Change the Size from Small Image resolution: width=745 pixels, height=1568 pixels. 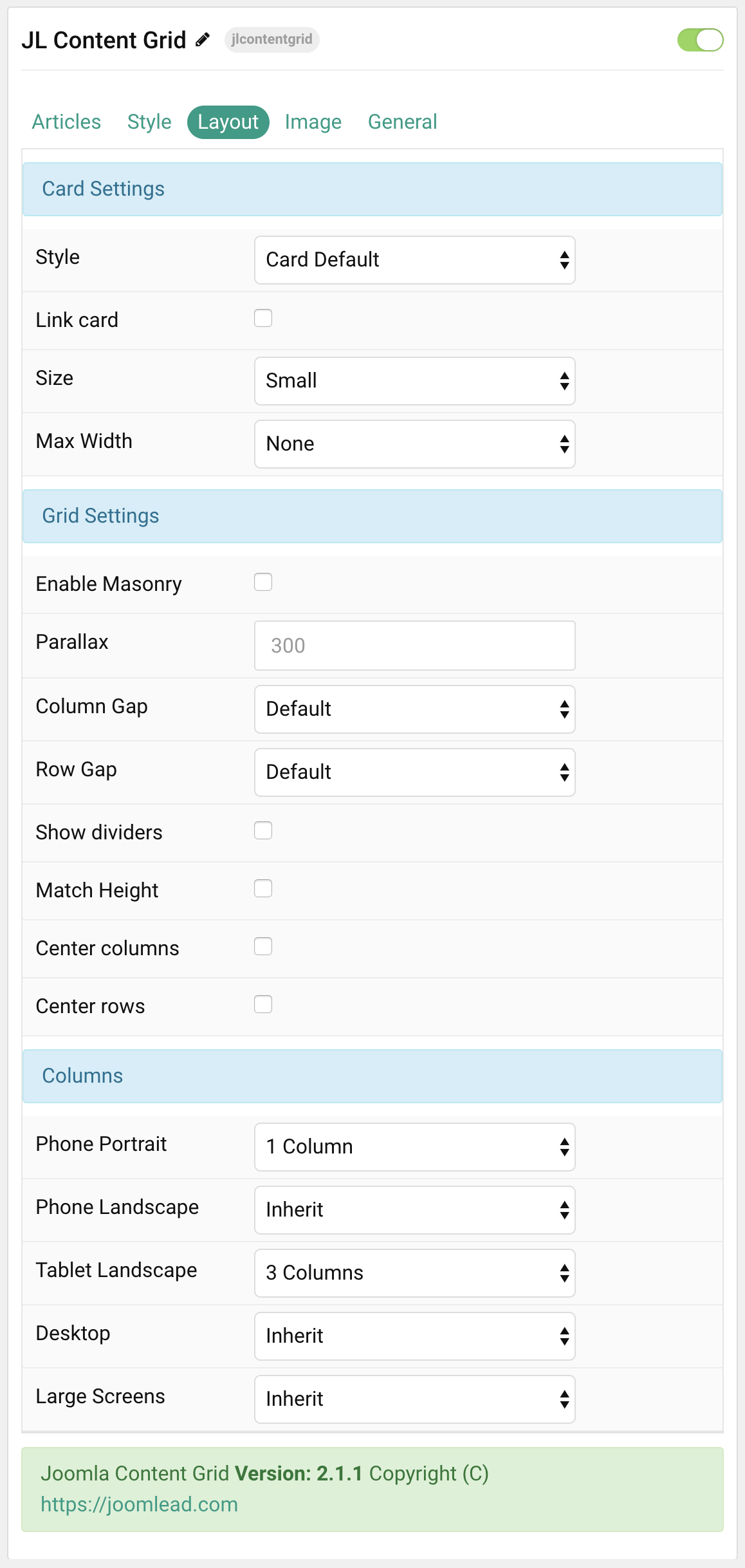(x=414, y=381)
